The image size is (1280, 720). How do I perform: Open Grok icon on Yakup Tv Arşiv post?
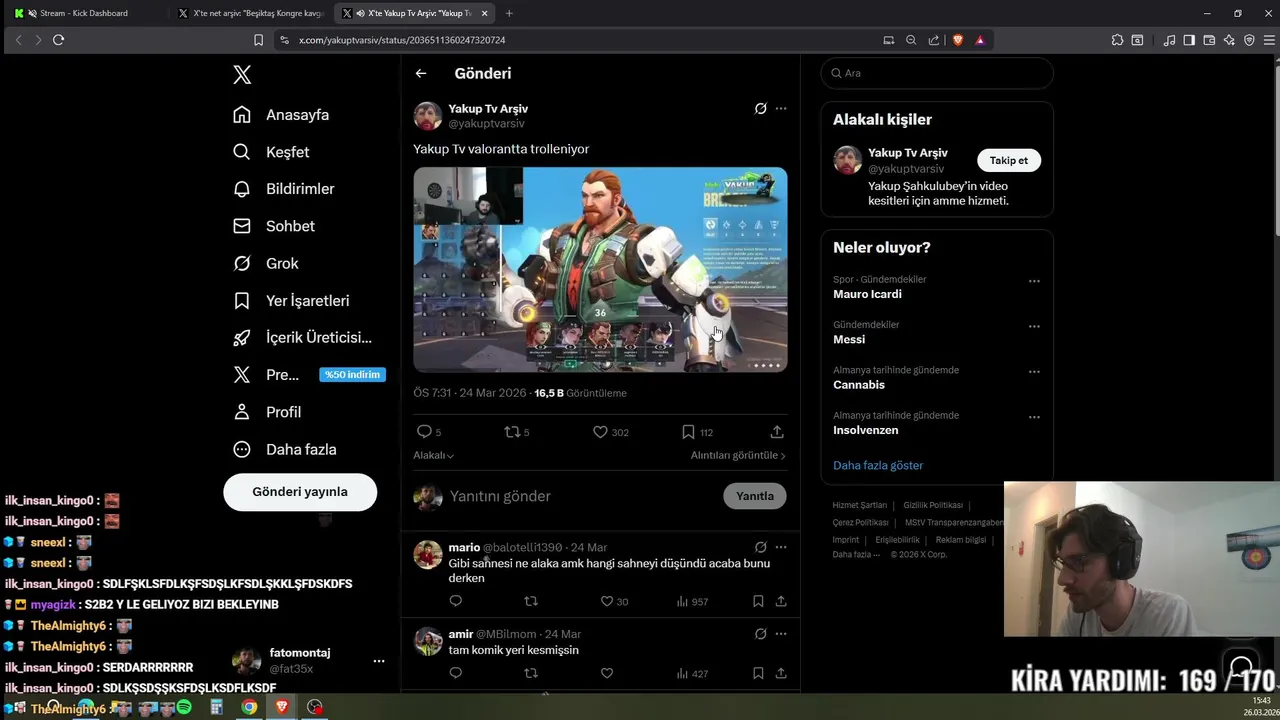[x=761, y=108]
